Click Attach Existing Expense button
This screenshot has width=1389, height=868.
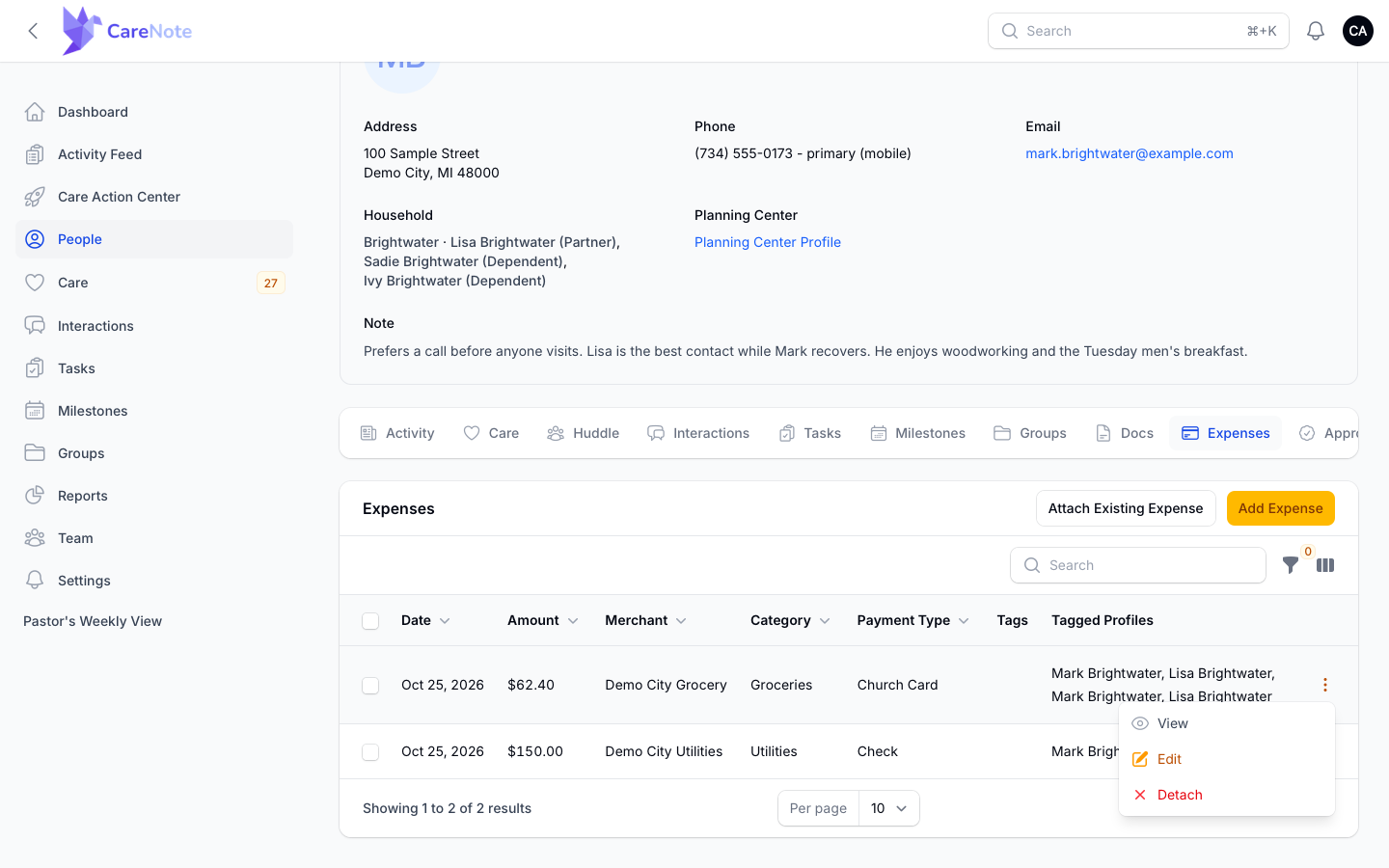[1126, 508]
